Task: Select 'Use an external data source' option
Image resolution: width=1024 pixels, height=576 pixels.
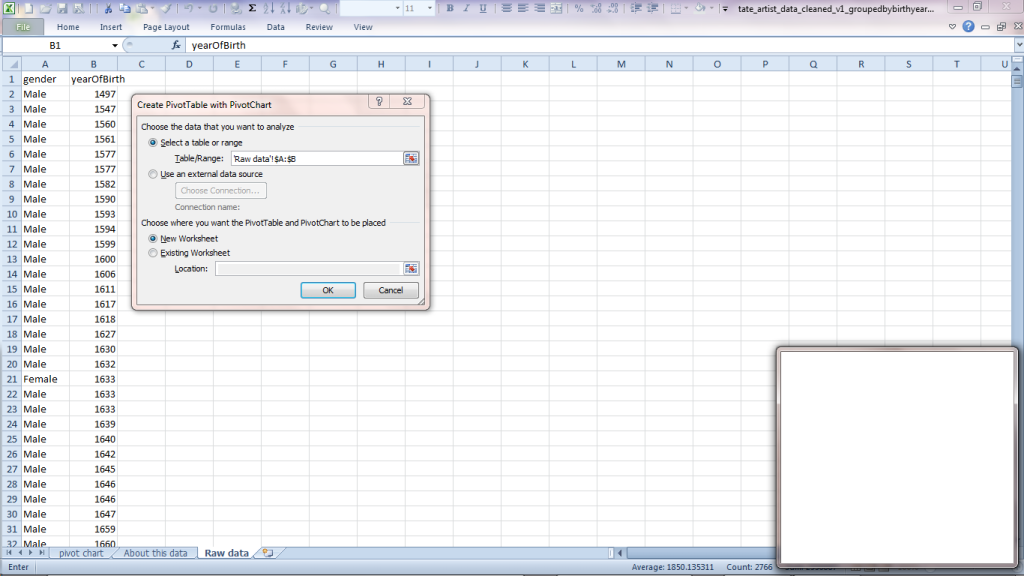Action: click(x=153, y=174)
